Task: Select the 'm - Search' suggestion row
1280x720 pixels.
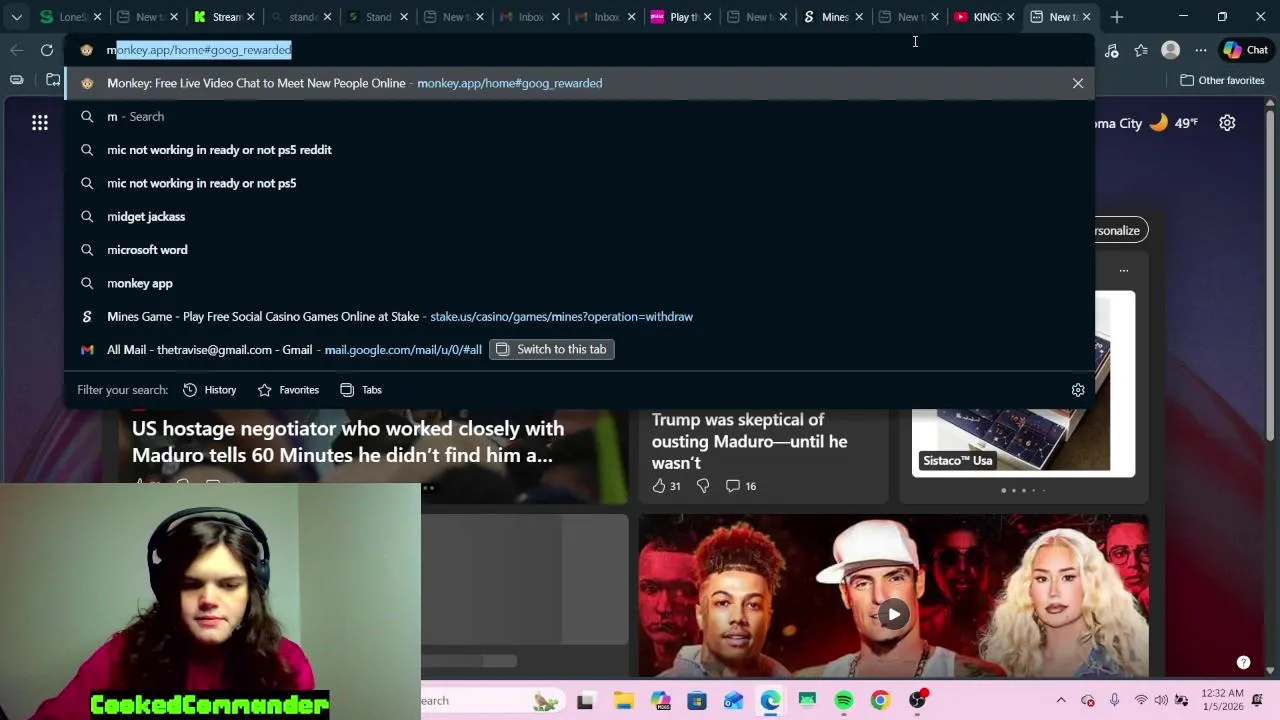Action: tap(579, 116)
